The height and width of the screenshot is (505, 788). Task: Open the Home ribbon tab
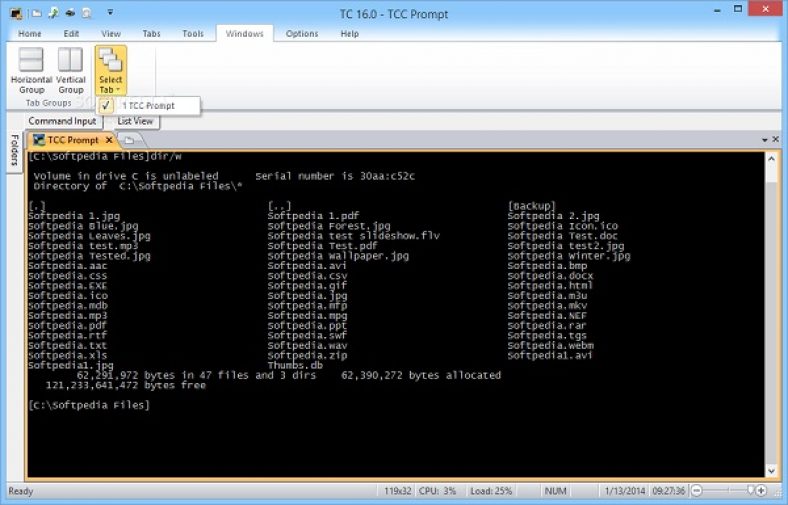[30, 34]
